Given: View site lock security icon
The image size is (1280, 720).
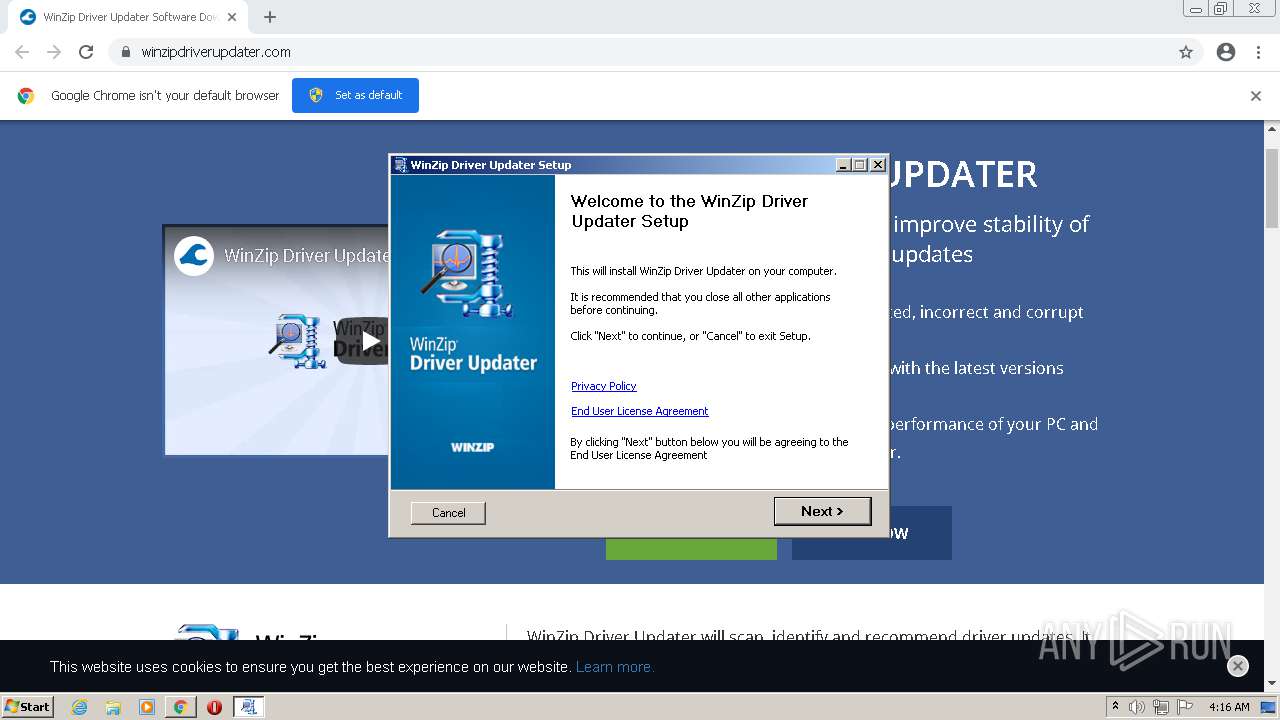Looking at the screenshot, I should 125,52.
